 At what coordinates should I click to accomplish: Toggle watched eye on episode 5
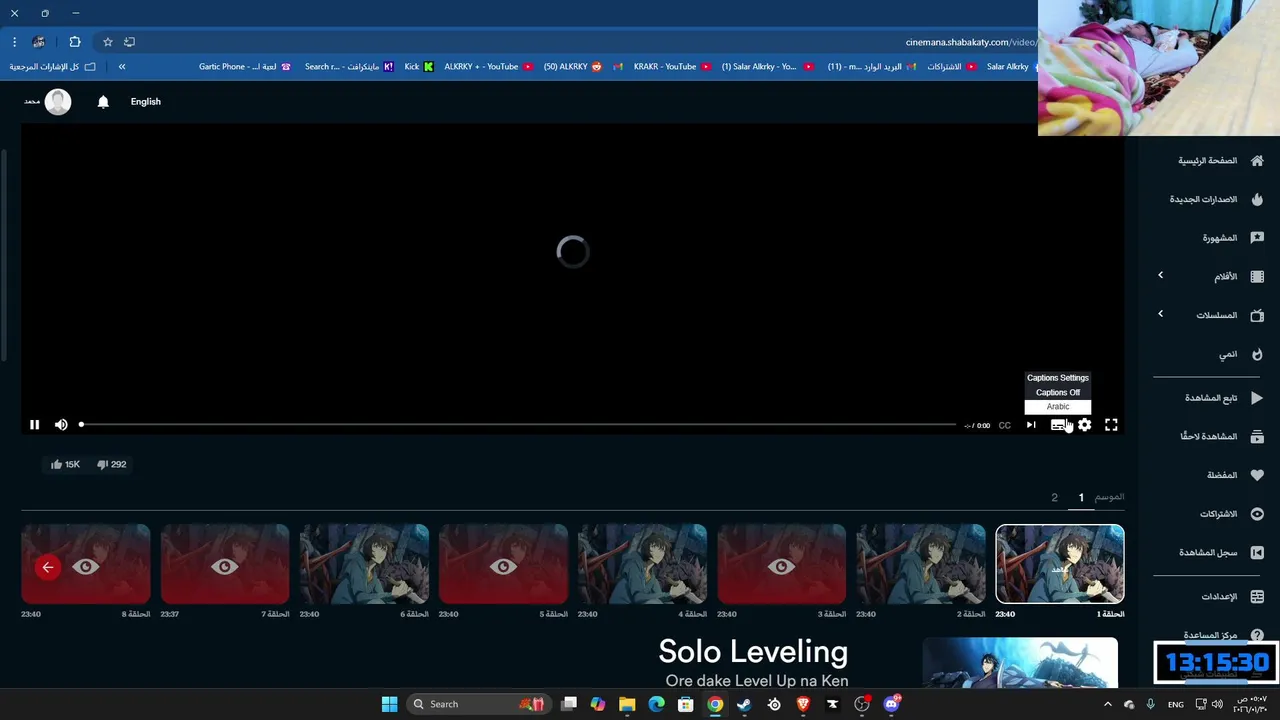pyautogui.click(x=503, y=567)
